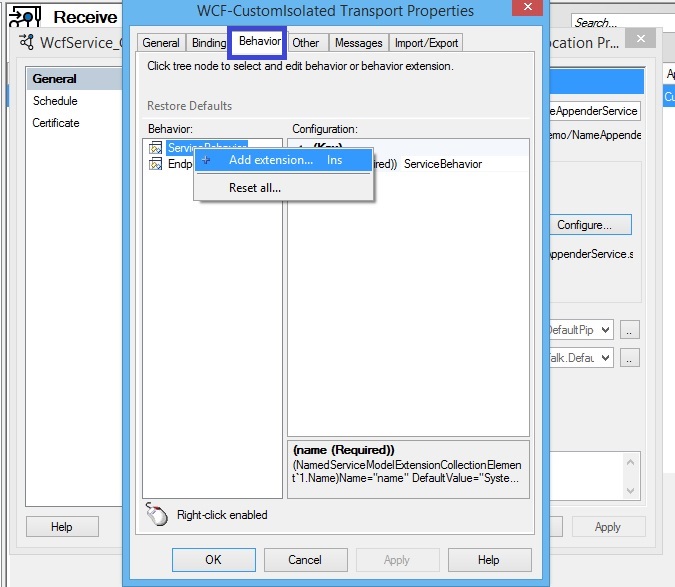This screenshot has width=675, height=587.
Task: Click the AppenderService name field
Action: pyautogui.click(x=594, y=111)
